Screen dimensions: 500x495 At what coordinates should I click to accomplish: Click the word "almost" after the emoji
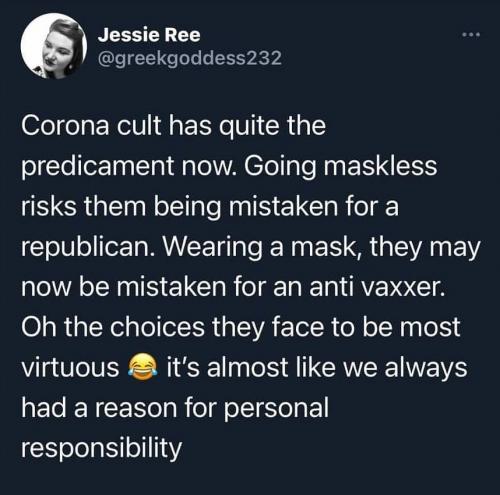point(247,368)
